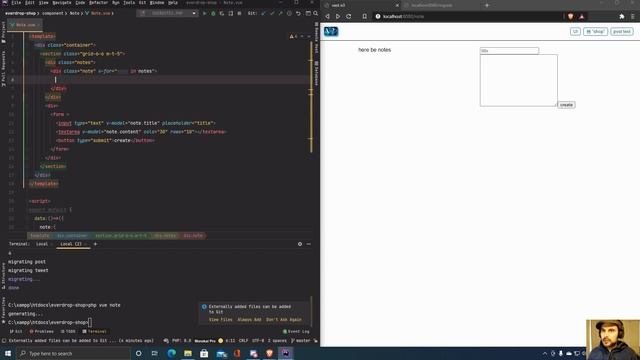Select the Note.vue editor tab
Viewport: 640px width, 360px height.
(25, 24)
